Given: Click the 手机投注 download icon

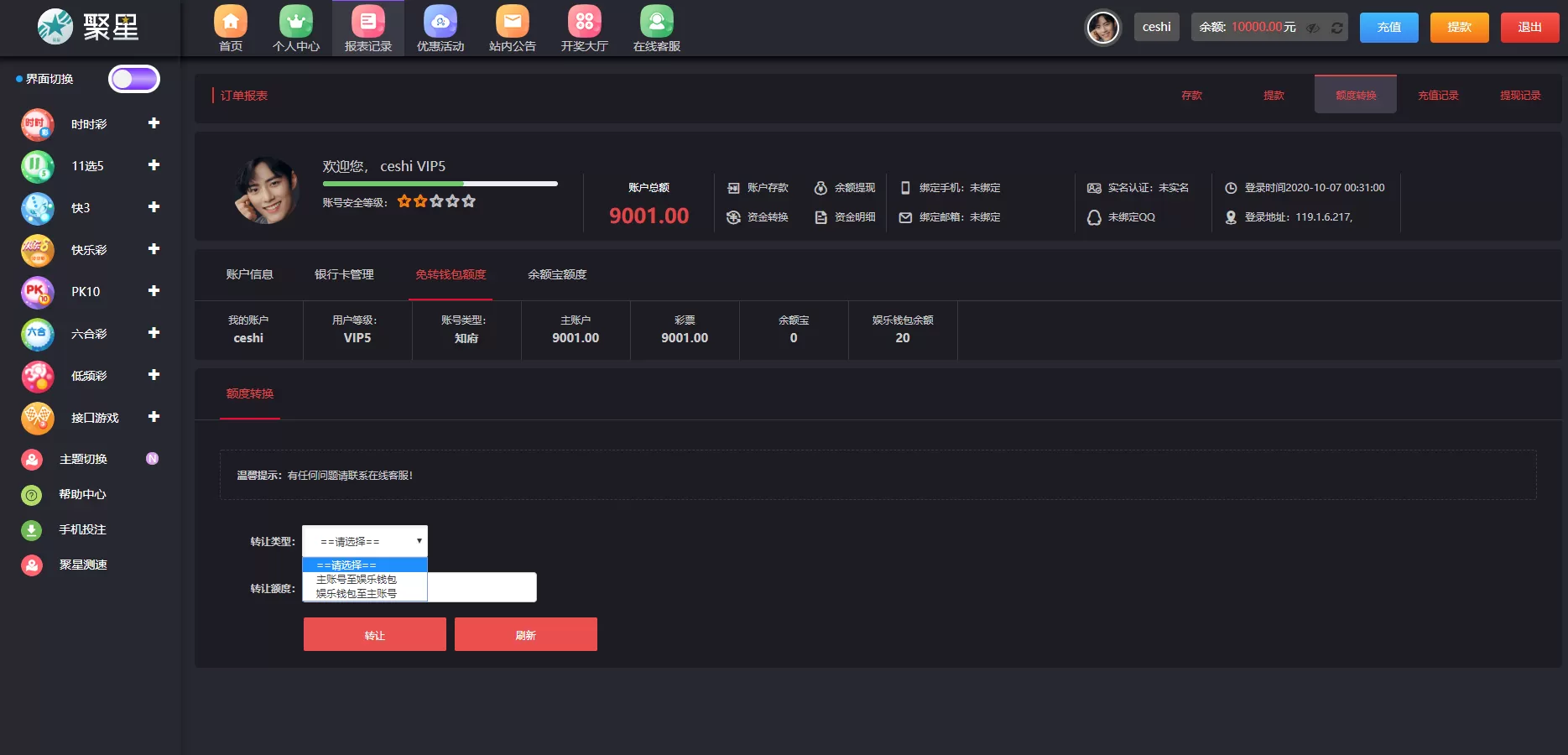Looking at the screenshot, I should 31,530.
